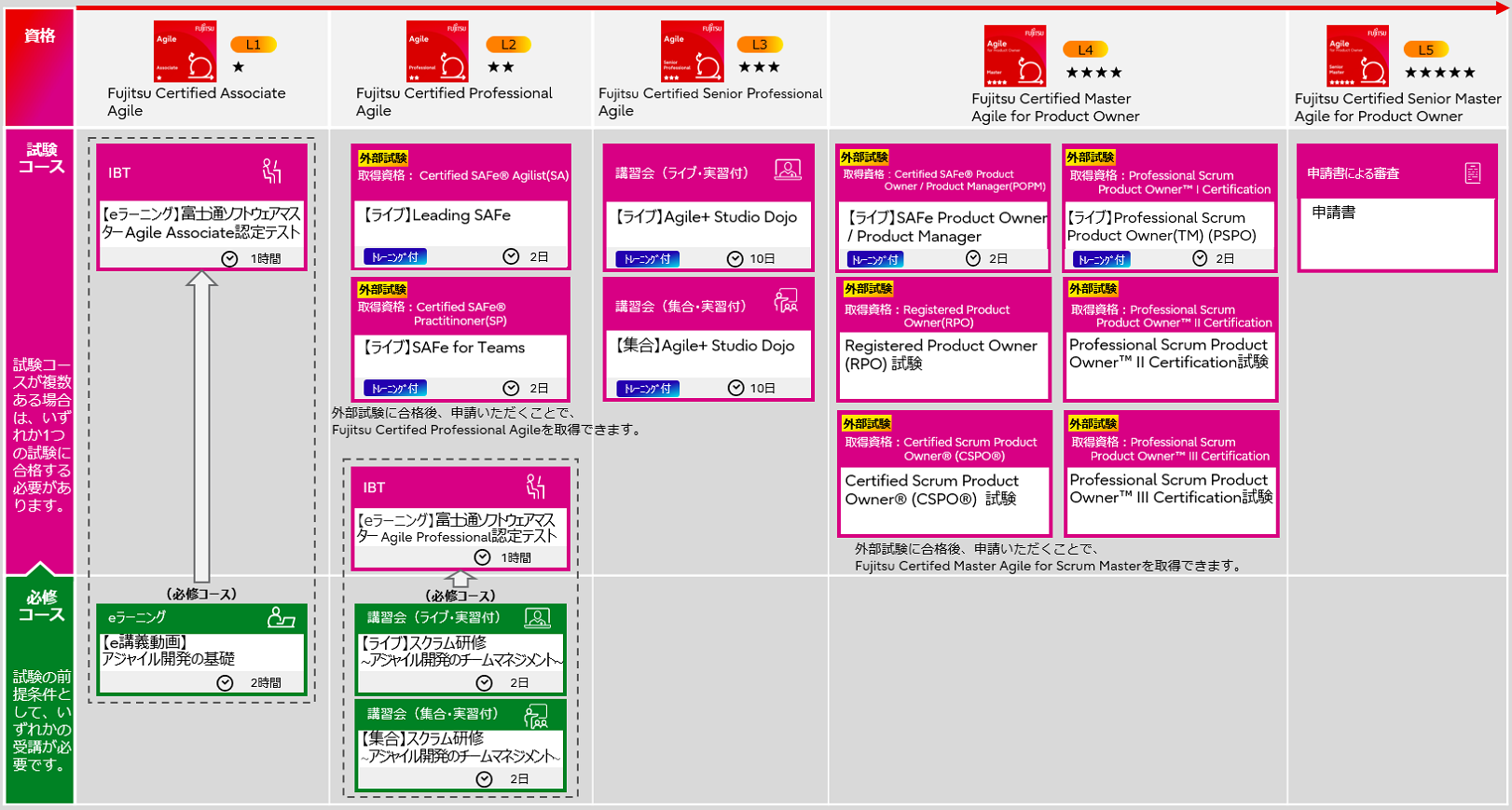Click 取得資格：Professional Scrum Product Owner™ I Certification text
1512x810 pixels.
[x=1170, y=182]
